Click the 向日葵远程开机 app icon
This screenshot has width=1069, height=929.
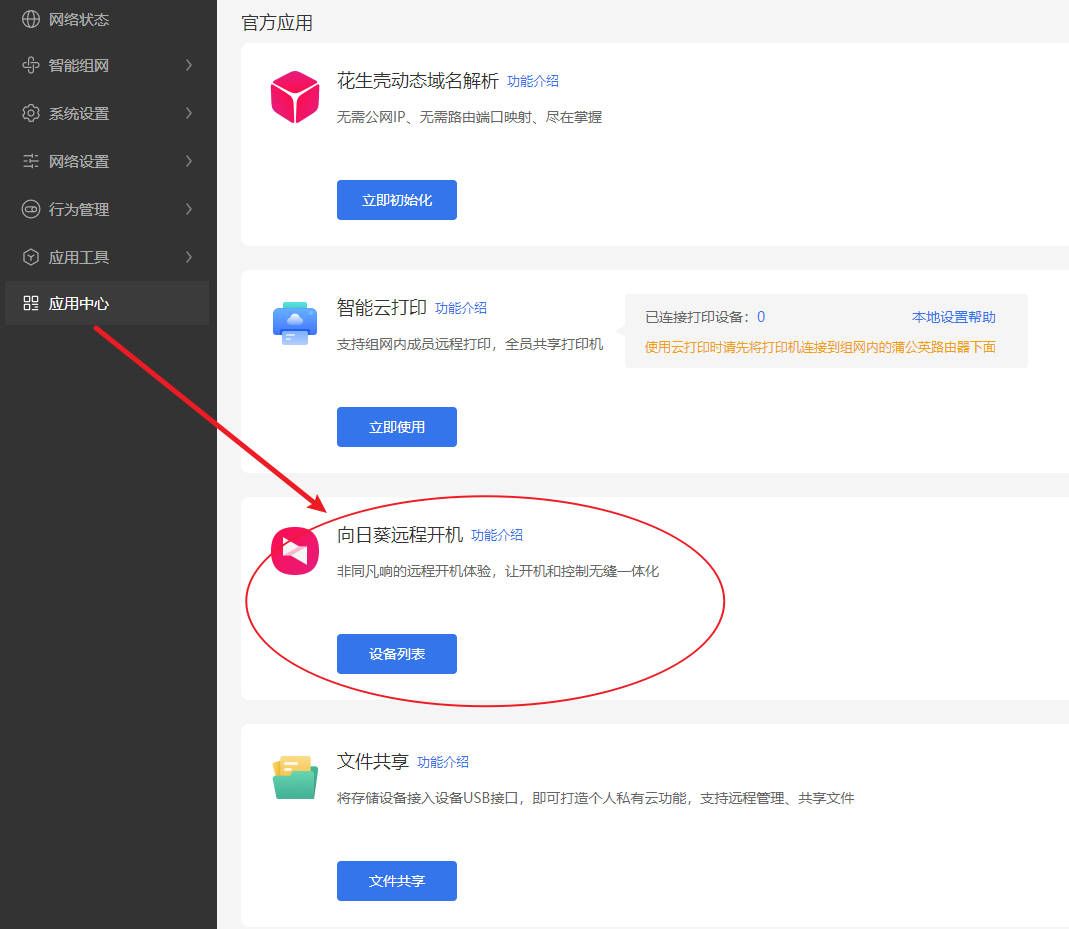pyautogui.click(x=295, y=551)
